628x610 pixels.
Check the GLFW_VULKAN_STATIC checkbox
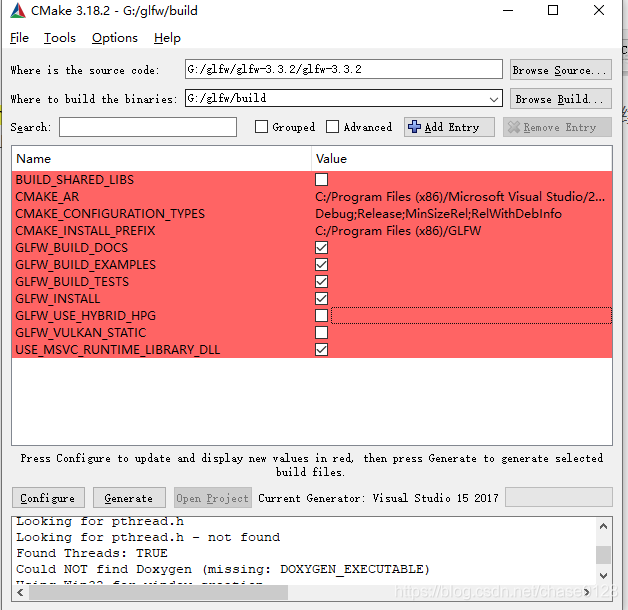point(321,332)
